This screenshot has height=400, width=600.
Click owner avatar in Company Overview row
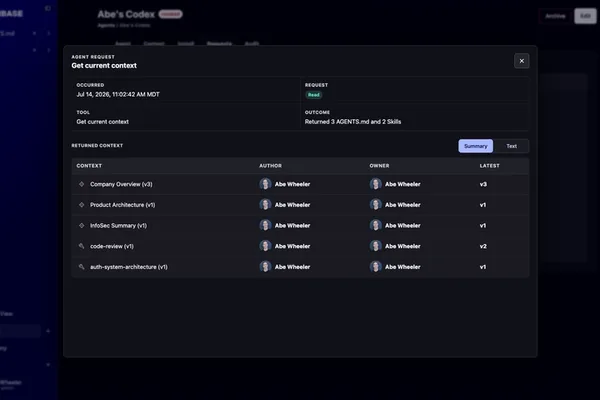375,184
